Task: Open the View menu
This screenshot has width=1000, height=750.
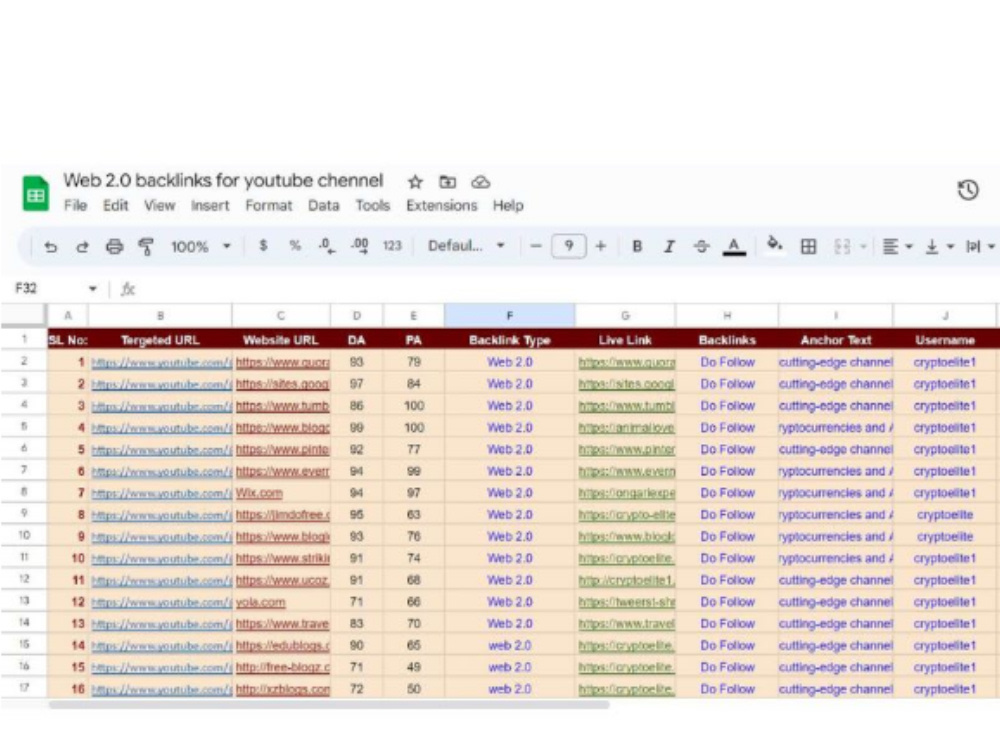Action: coord(159,205)
